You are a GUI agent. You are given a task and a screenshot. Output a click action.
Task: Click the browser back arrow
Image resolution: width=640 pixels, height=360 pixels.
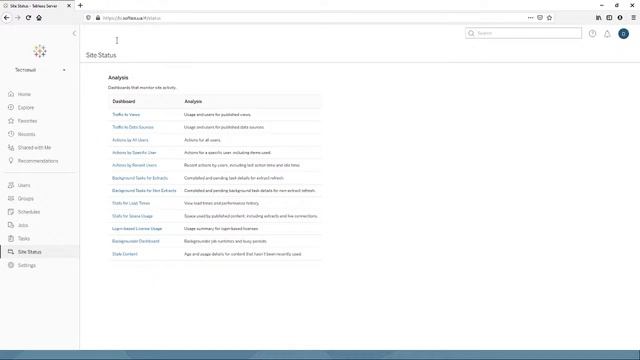[x=7, y=18]
